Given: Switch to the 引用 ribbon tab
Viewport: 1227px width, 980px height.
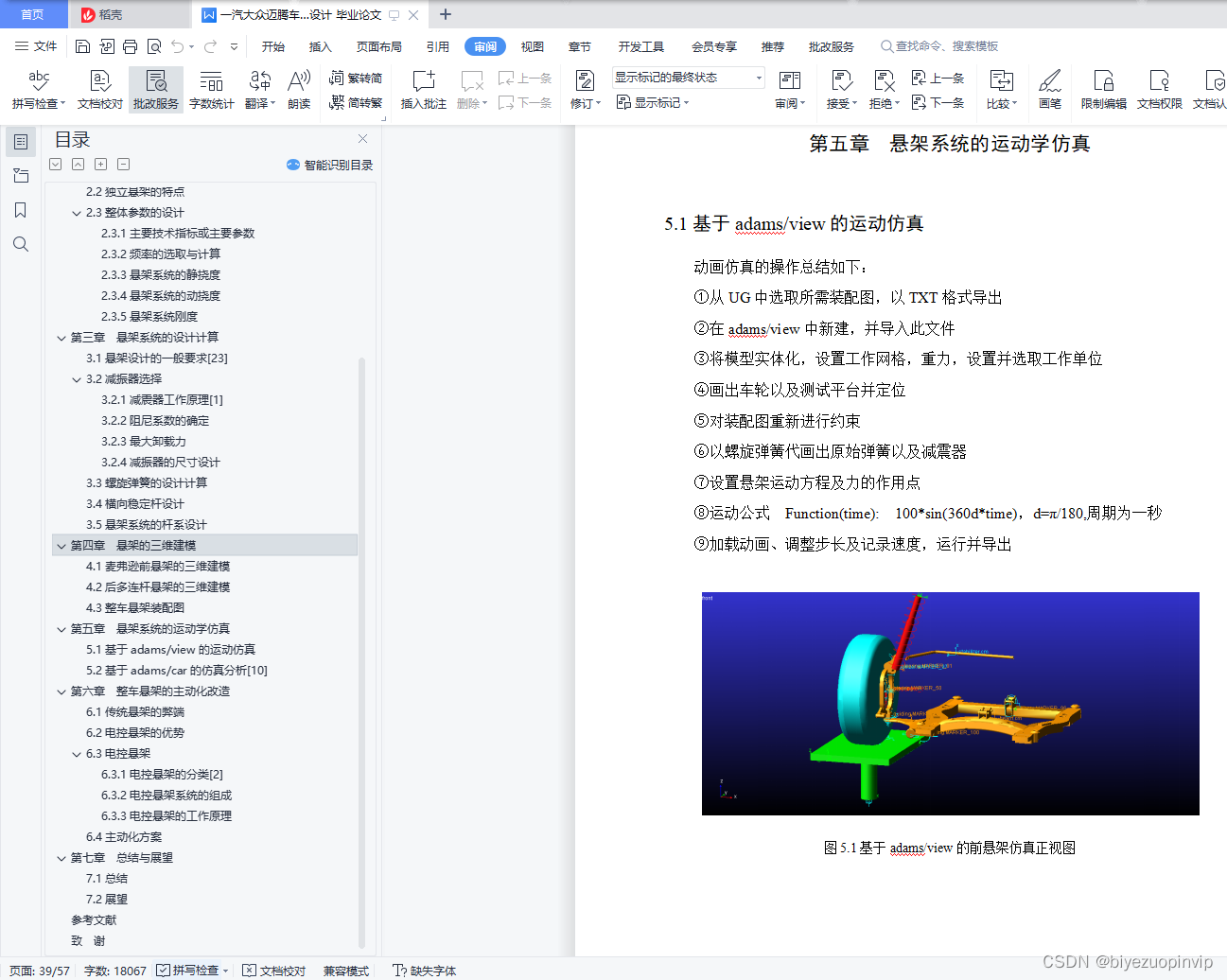Looking at the screenshot, I should 438,46.
